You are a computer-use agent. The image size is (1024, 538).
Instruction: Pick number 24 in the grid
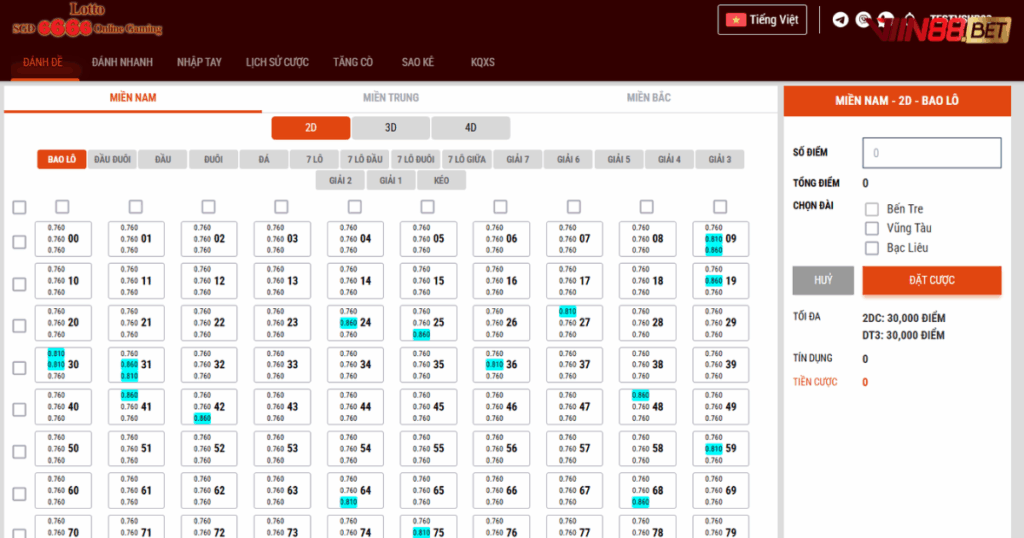pos(356,323)
